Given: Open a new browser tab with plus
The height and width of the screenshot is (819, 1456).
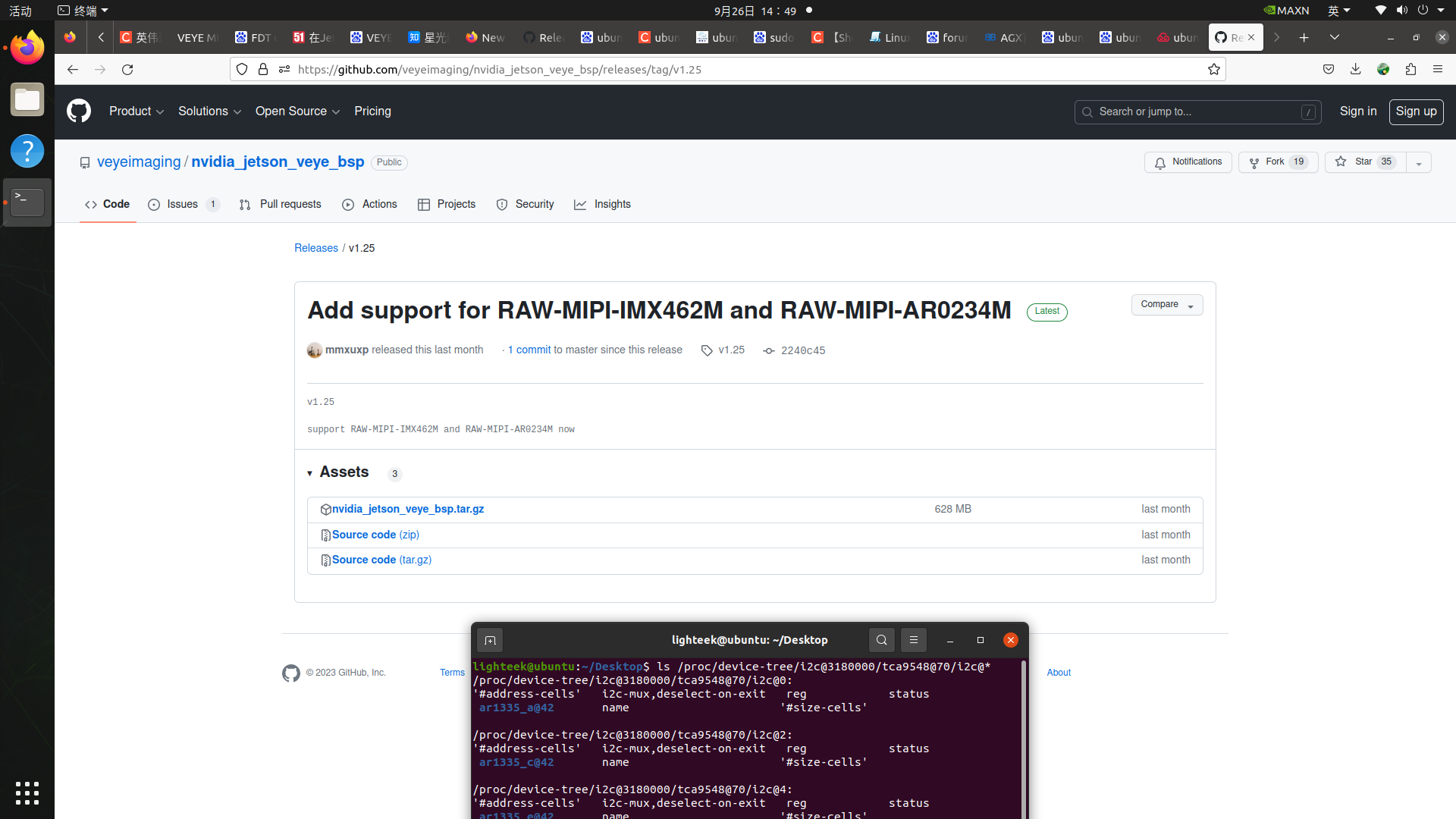Looking at the screenshot, I should coord(1304,37).
